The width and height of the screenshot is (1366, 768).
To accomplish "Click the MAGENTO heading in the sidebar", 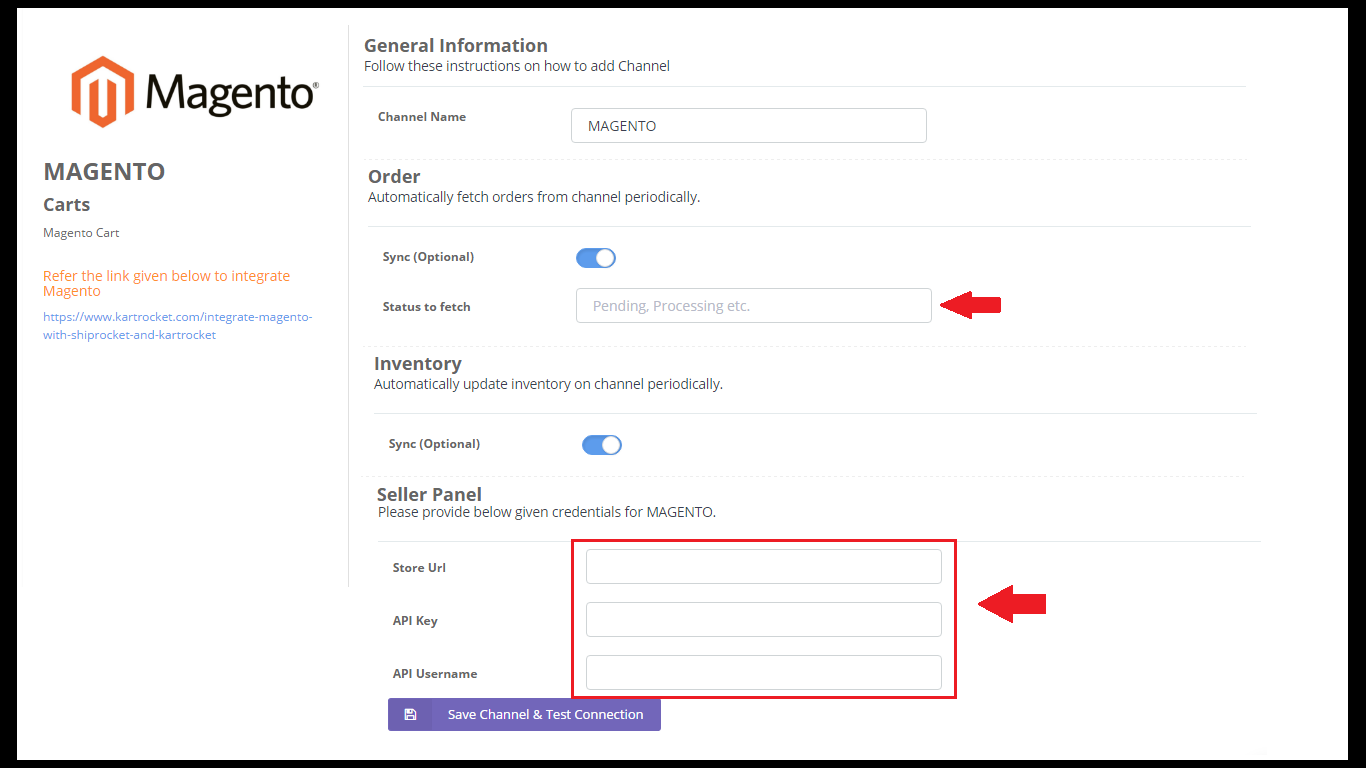I will pos(104,172).
